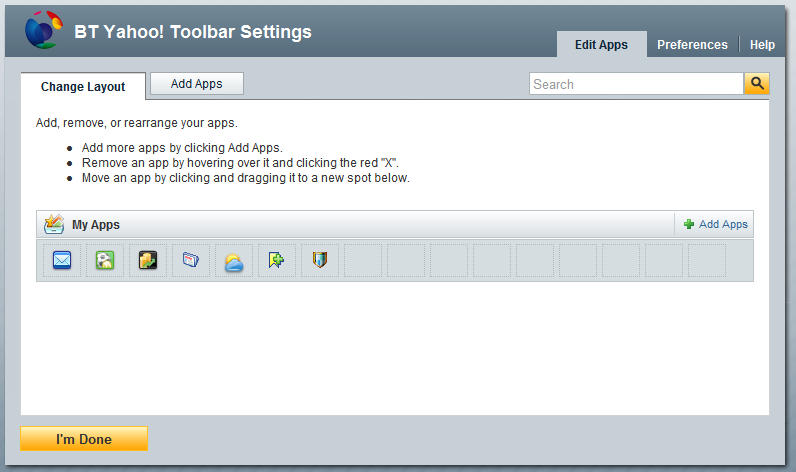
Task: Click the My Apps header label
Action: coord(95,224)
